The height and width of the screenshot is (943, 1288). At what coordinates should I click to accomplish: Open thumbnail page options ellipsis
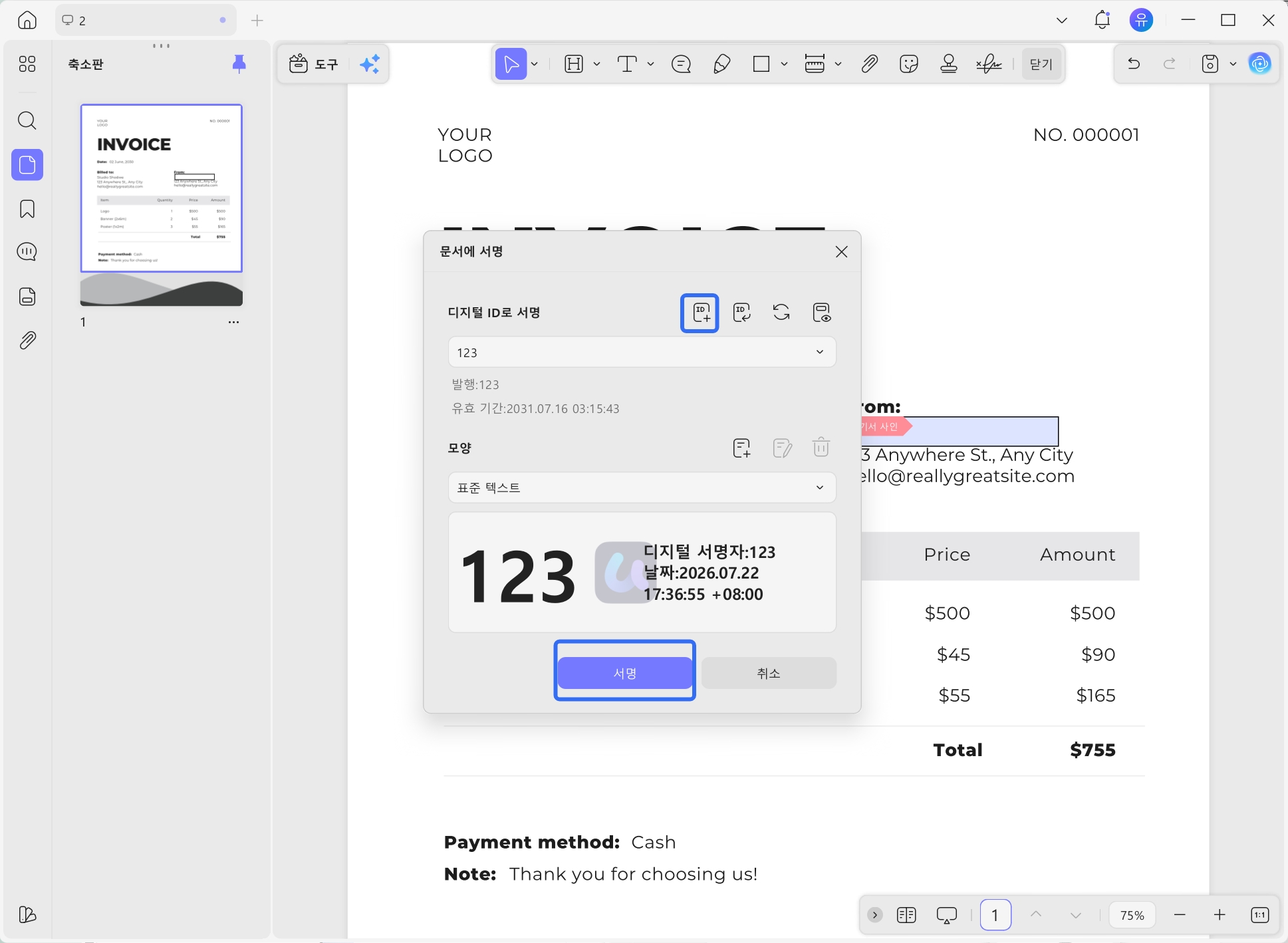[233, 323]
